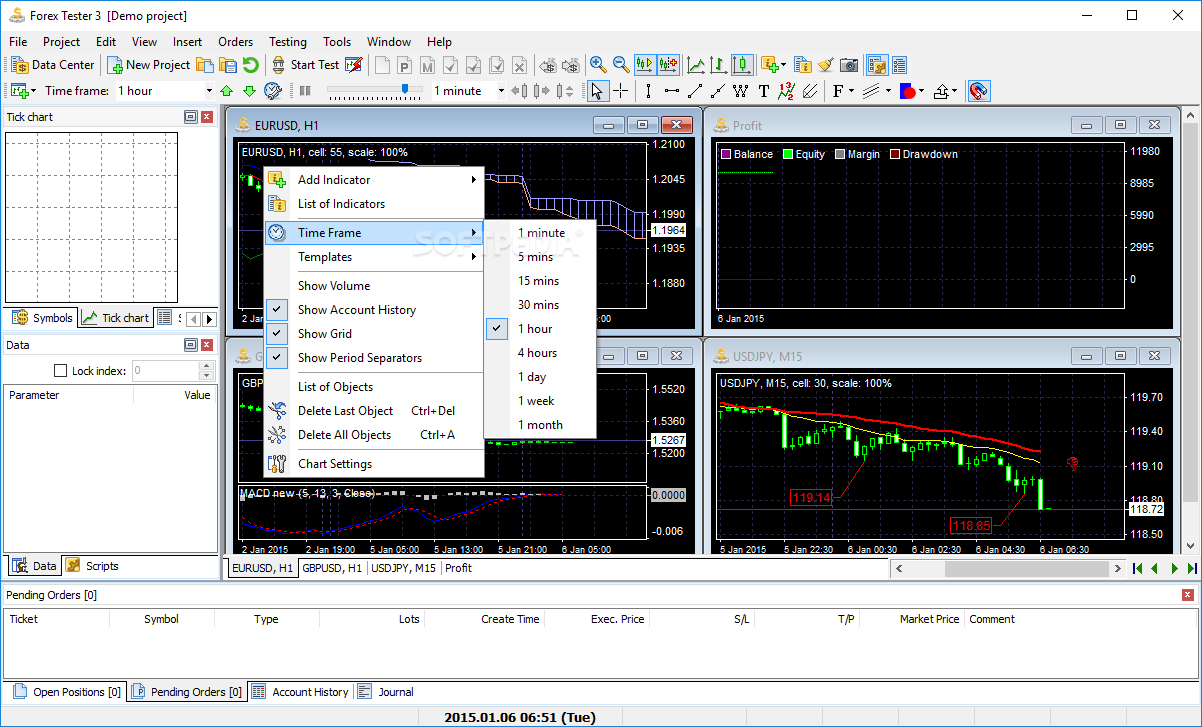Screen dimensions: 1202x727
Task: Expand the Add Indicator submenu
Action: (374, 180)
